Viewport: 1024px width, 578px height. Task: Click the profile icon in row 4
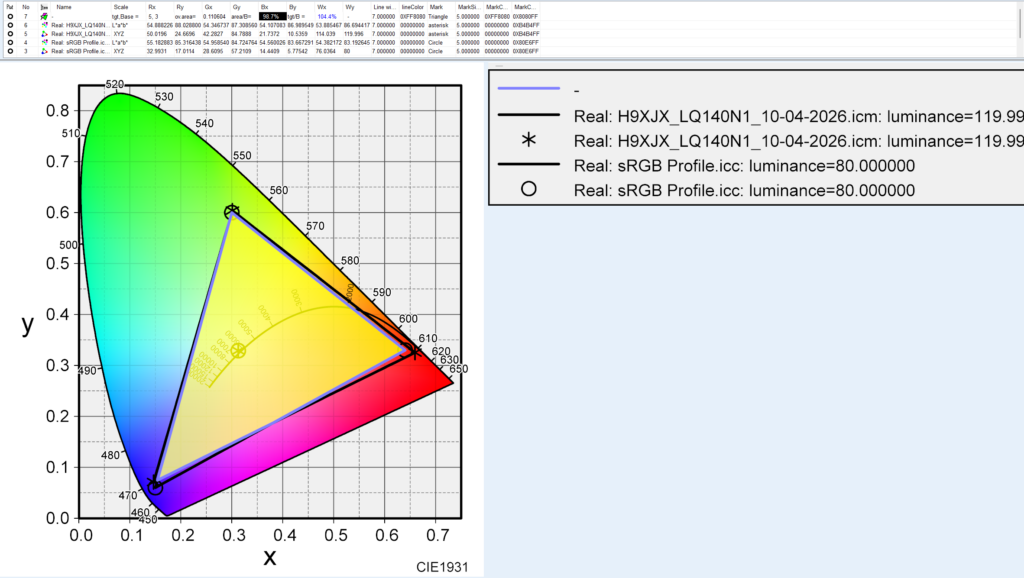43,43
